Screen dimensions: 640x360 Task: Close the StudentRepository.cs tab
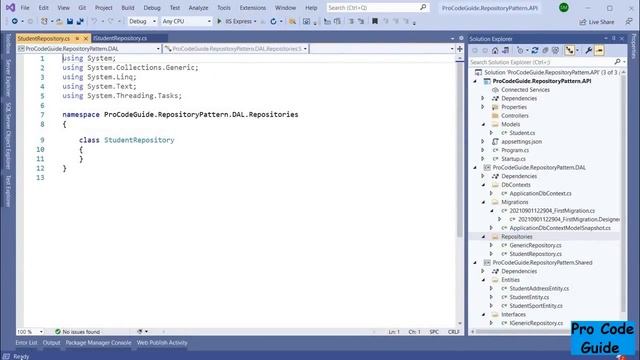point(86,38)
